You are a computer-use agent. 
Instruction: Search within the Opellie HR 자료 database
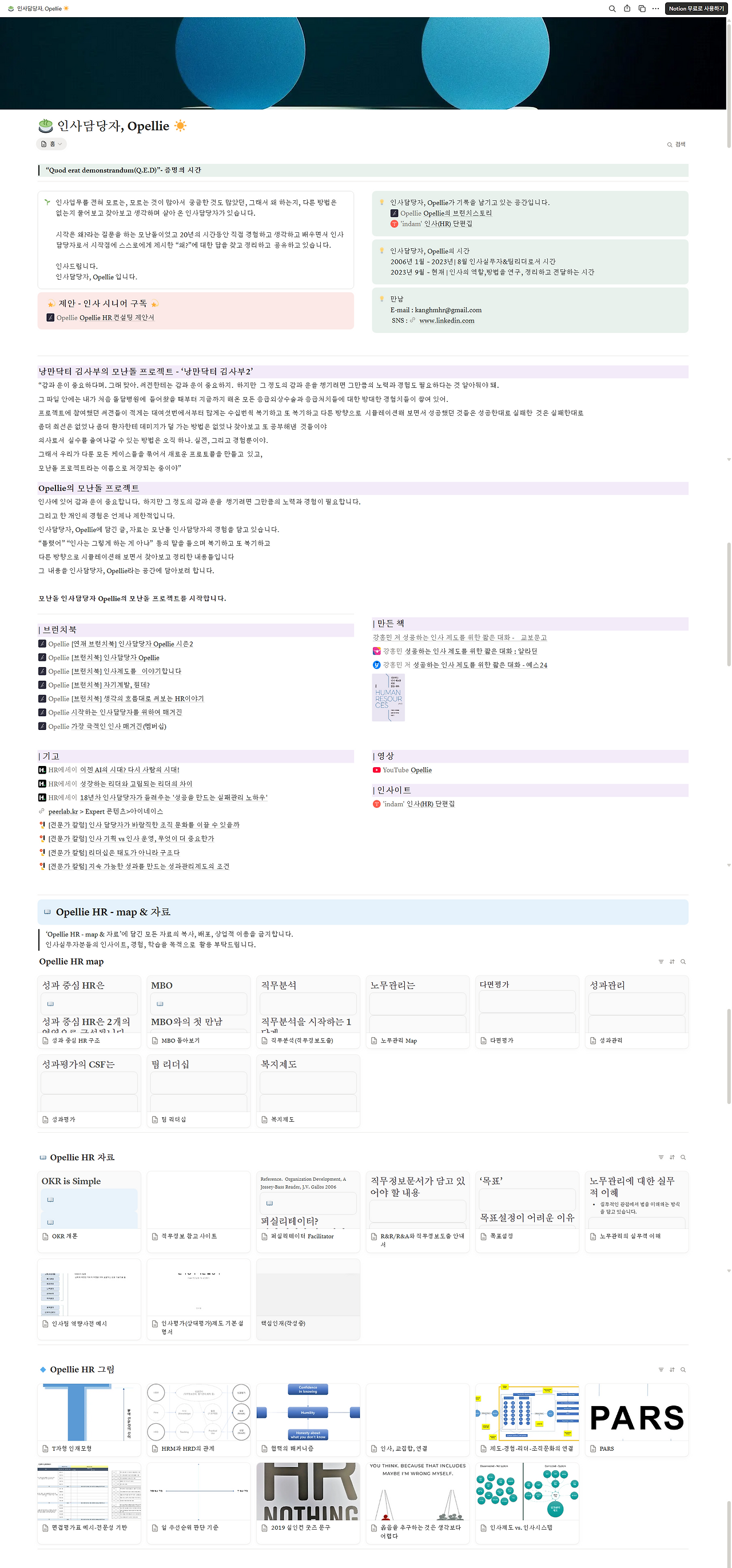click(x=683, y=1157)
